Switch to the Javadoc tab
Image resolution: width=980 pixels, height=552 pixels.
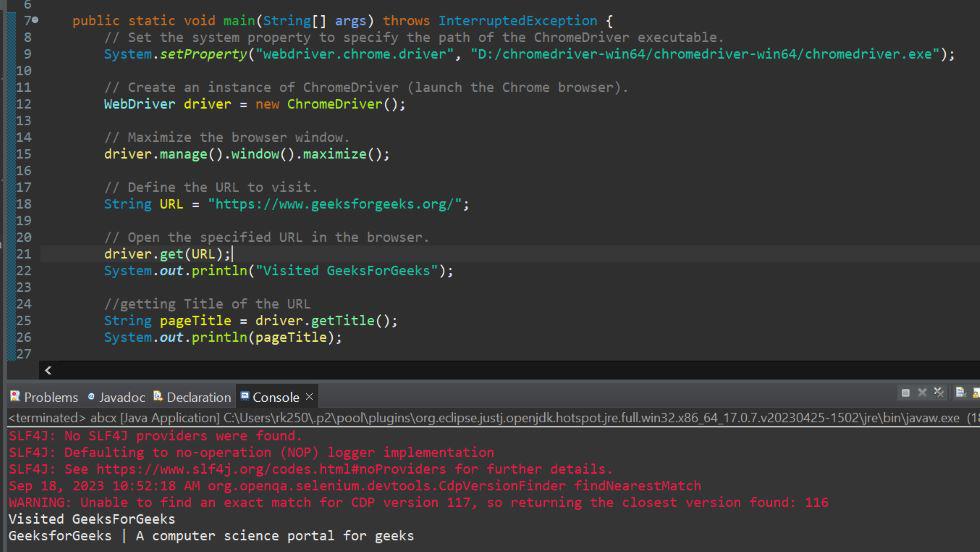click(116, 397)
